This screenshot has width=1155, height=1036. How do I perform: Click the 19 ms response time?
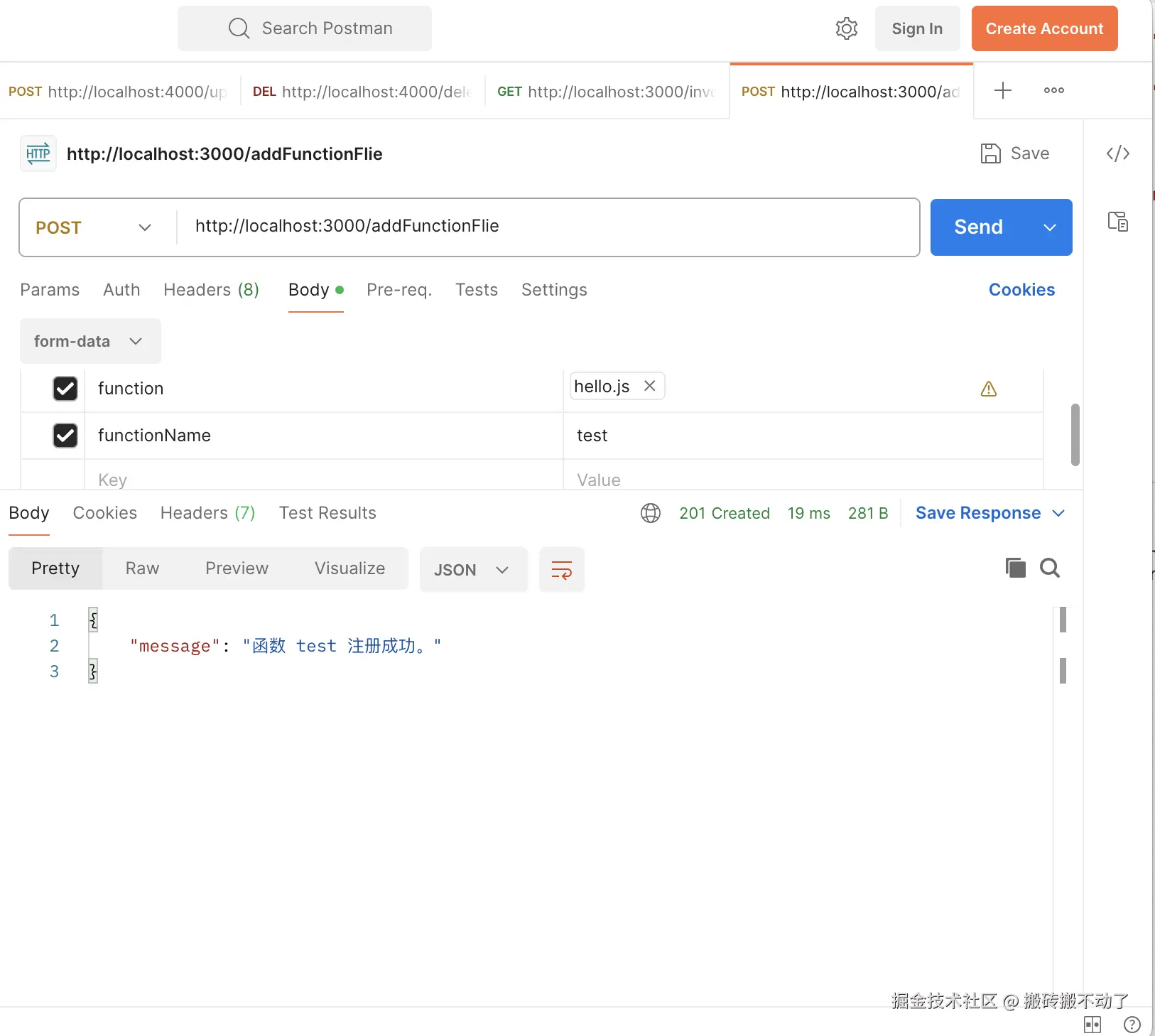point(809,513)
